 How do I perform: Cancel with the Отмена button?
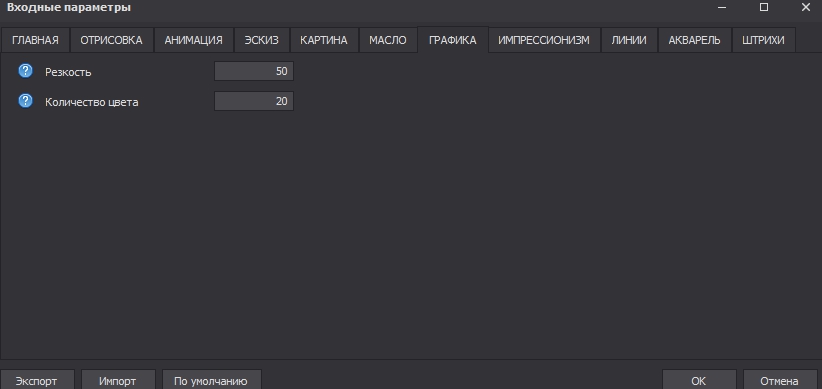pos(780,381)
